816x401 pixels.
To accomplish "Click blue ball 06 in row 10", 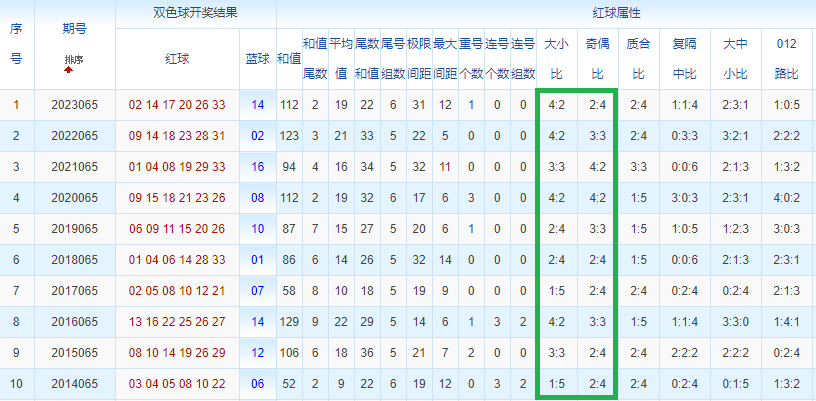I will [x=258, y=384].
